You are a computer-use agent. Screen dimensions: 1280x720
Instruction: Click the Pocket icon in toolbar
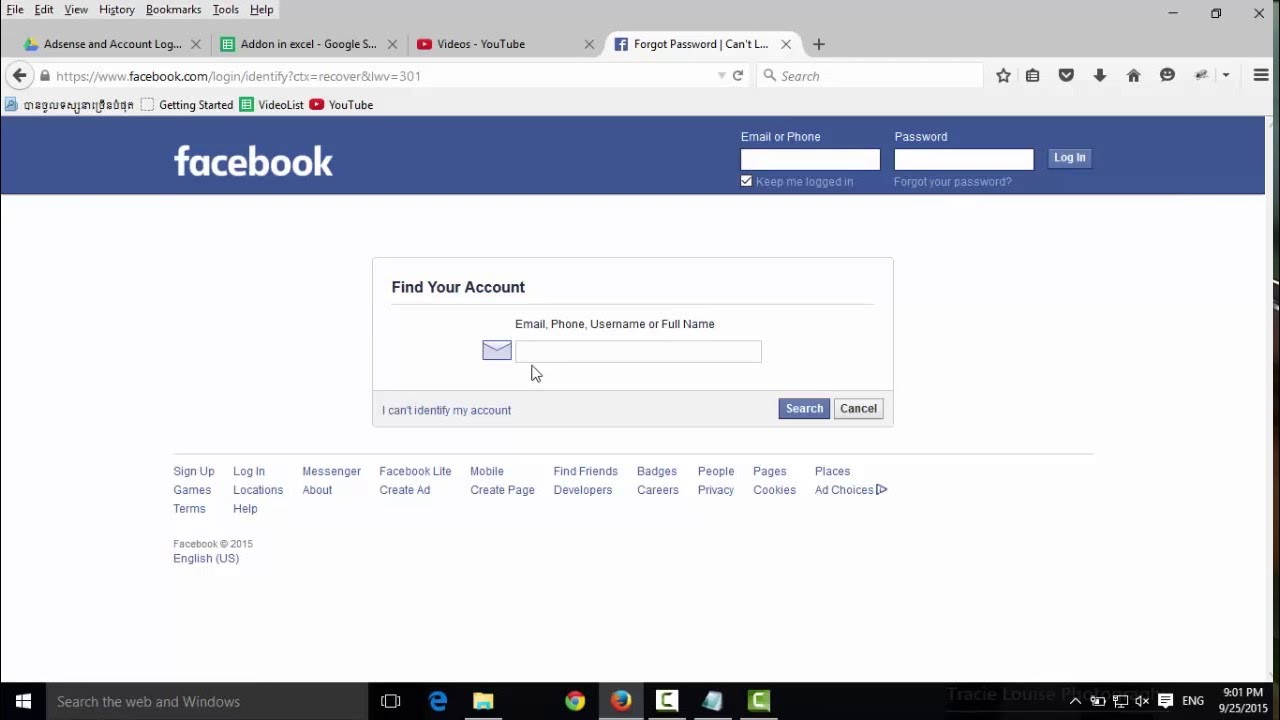(x=1066, y=76)
